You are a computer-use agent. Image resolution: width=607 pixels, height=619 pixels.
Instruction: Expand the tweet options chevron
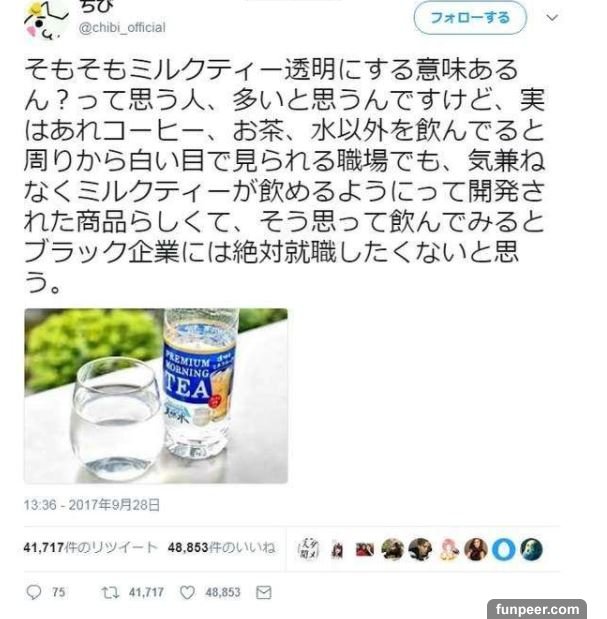(x=552, y=18)
